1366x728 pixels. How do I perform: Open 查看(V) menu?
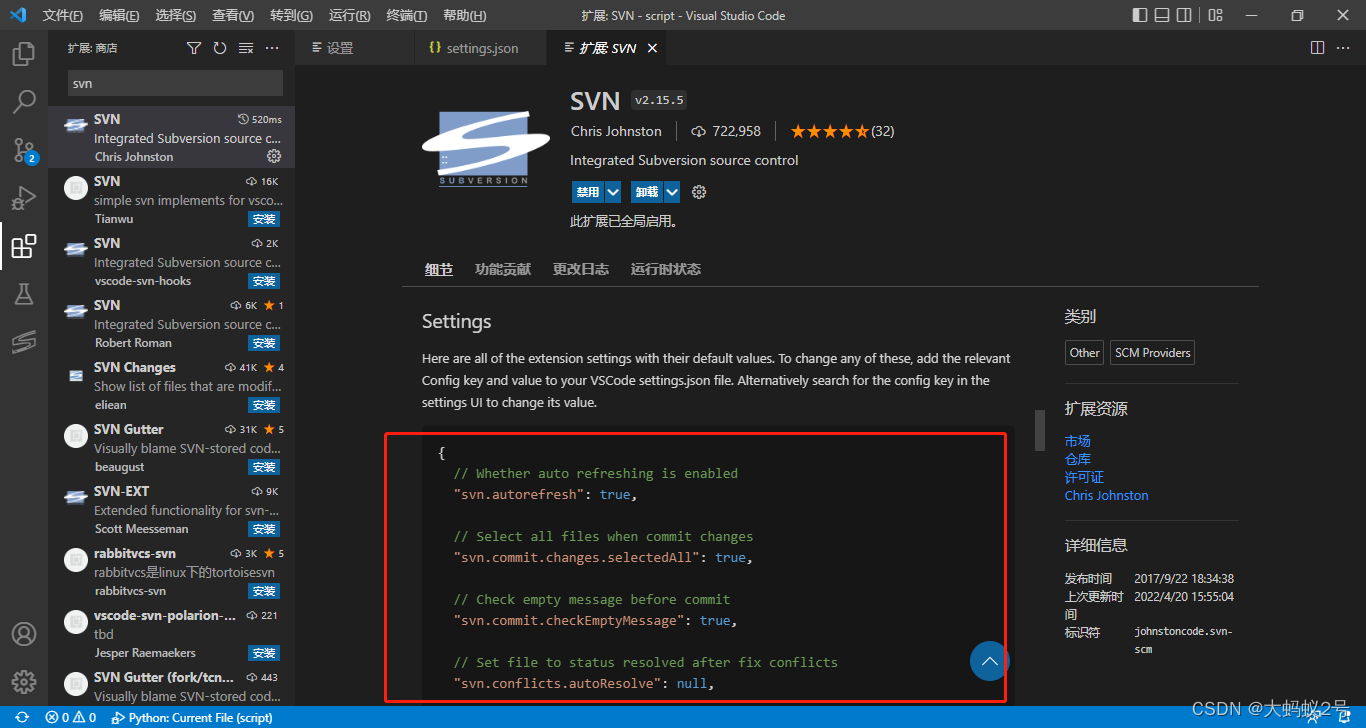coord(234,15)
